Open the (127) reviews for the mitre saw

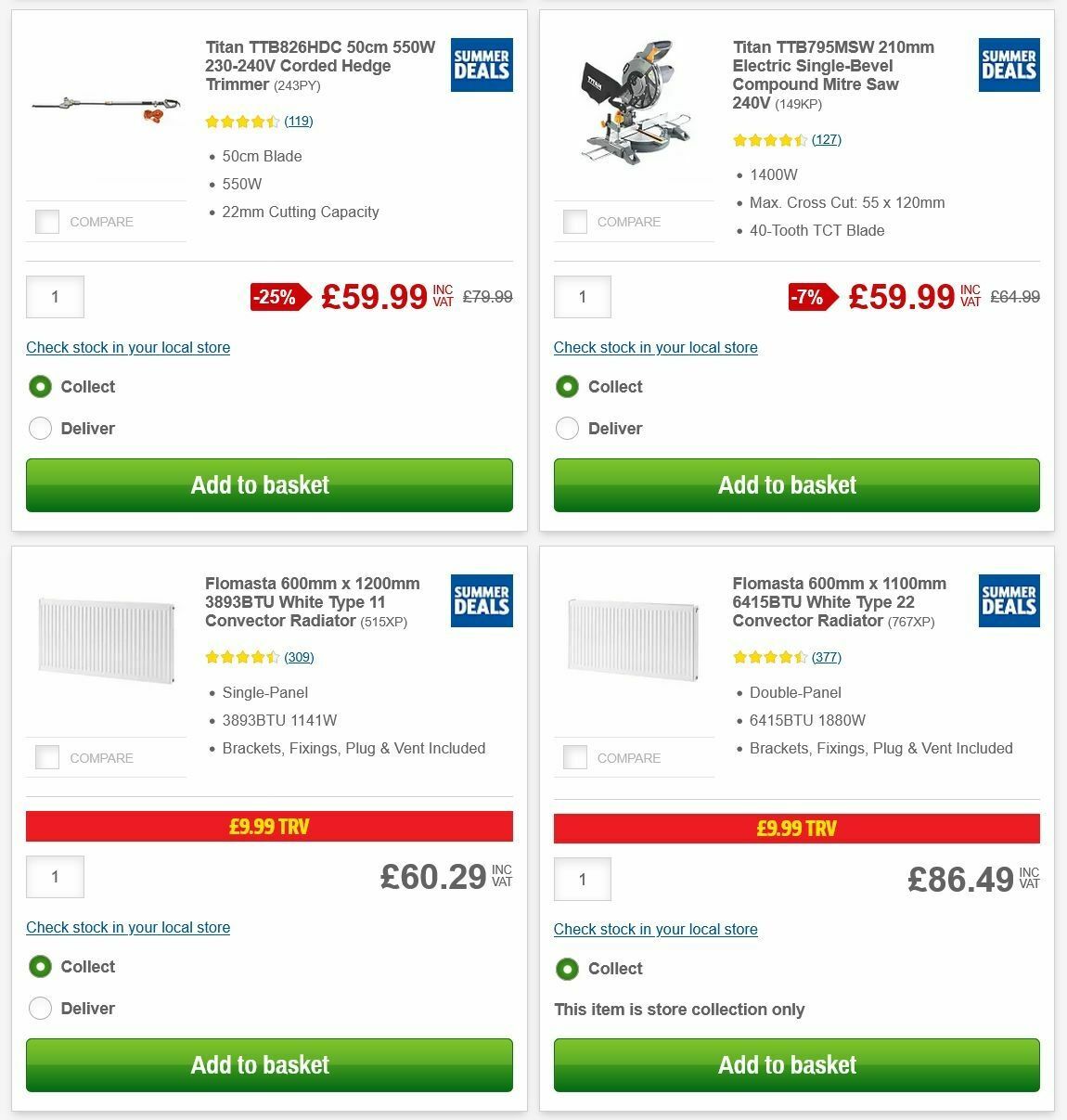(x=827, y=139)
